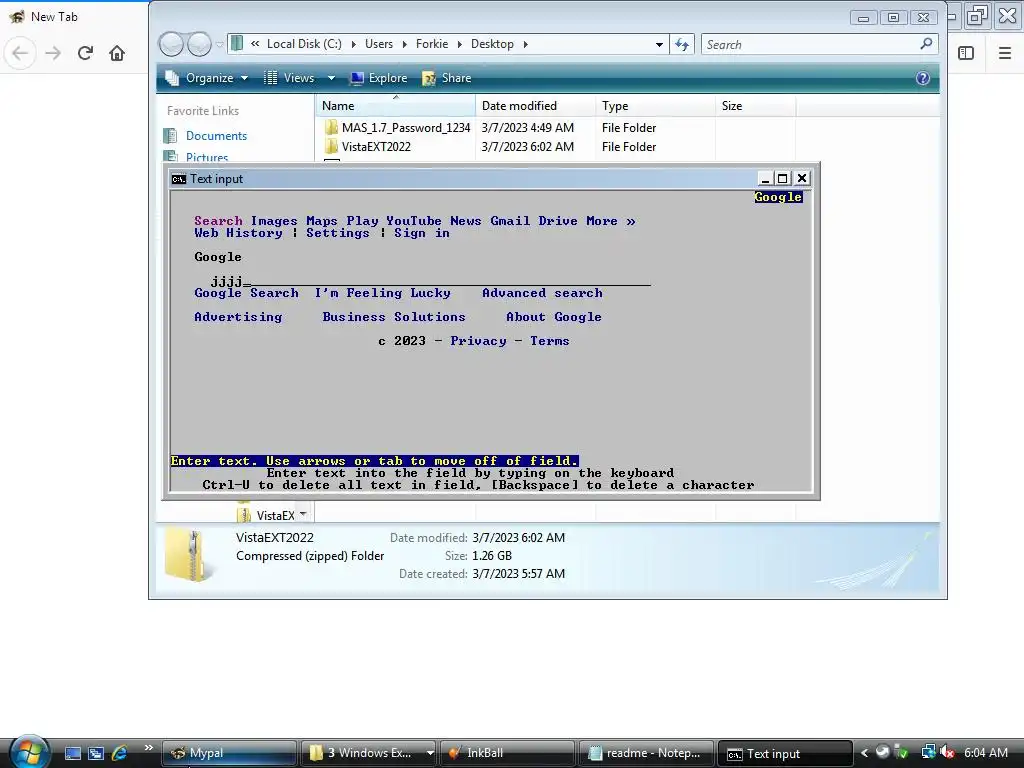The width and height of the screenshot is (1024, 768).
Task: Open the Windows Explorer taskbar group dropdown
Action: [430, 753]
